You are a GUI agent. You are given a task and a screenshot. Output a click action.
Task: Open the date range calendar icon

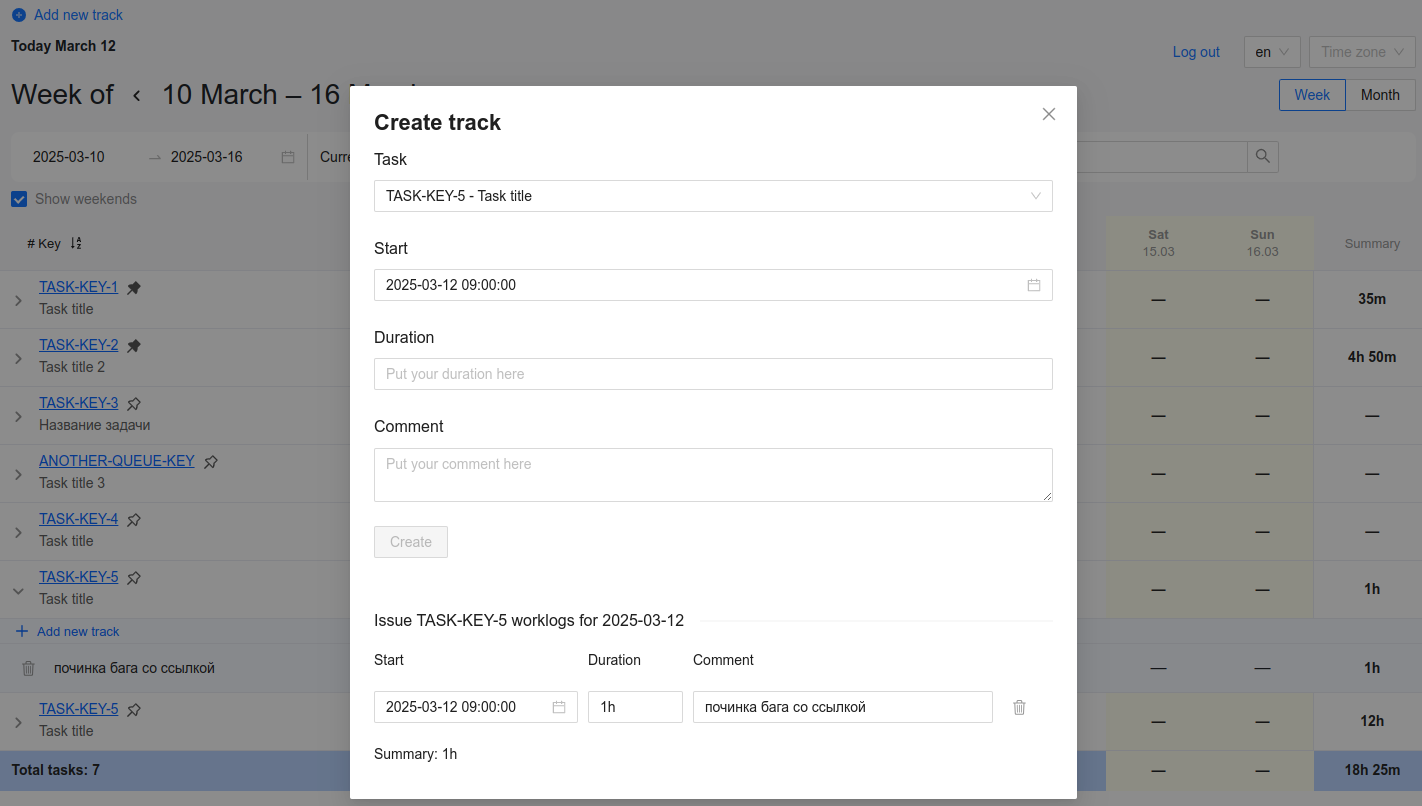(288, 157)
